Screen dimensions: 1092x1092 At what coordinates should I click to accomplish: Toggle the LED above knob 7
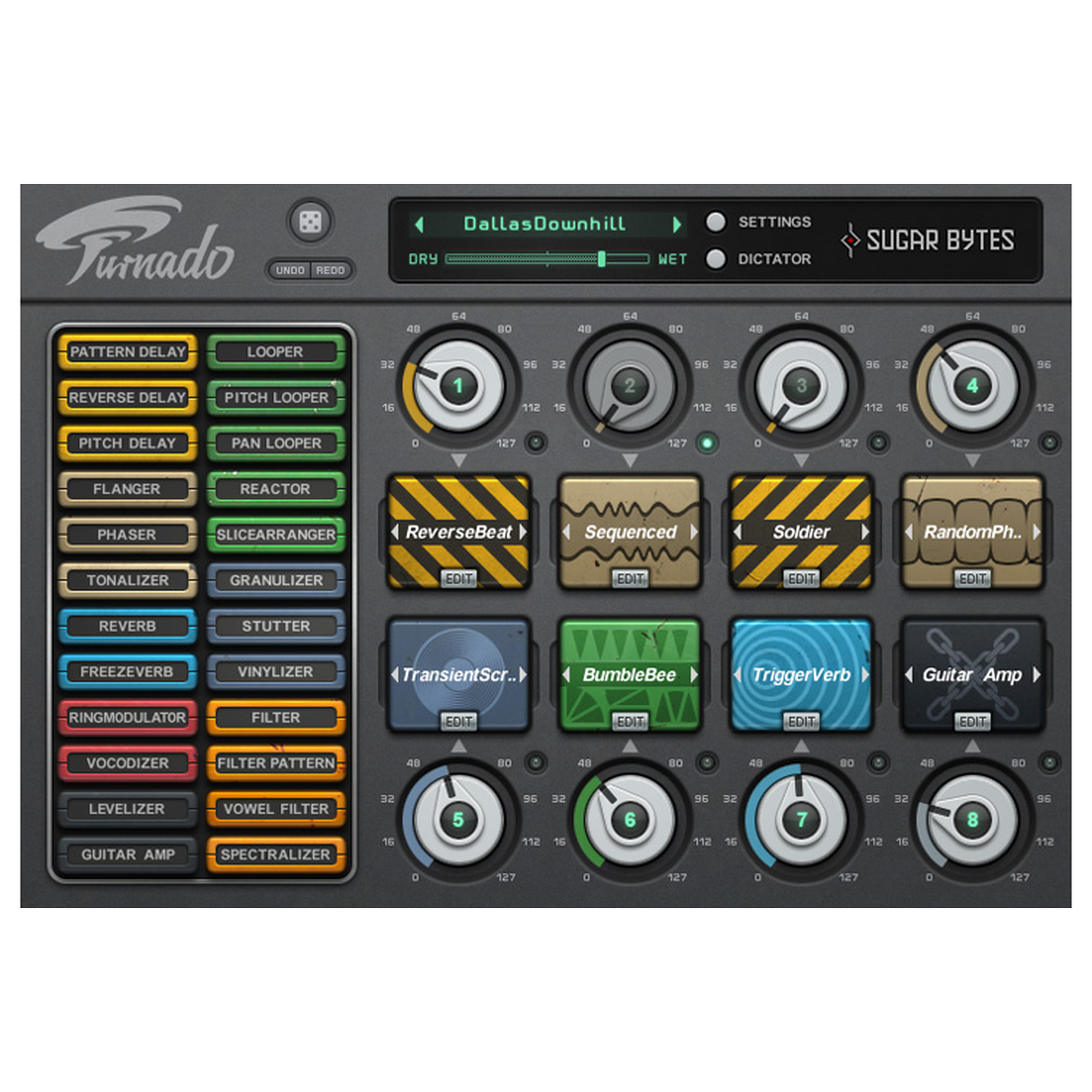(878, 763)
